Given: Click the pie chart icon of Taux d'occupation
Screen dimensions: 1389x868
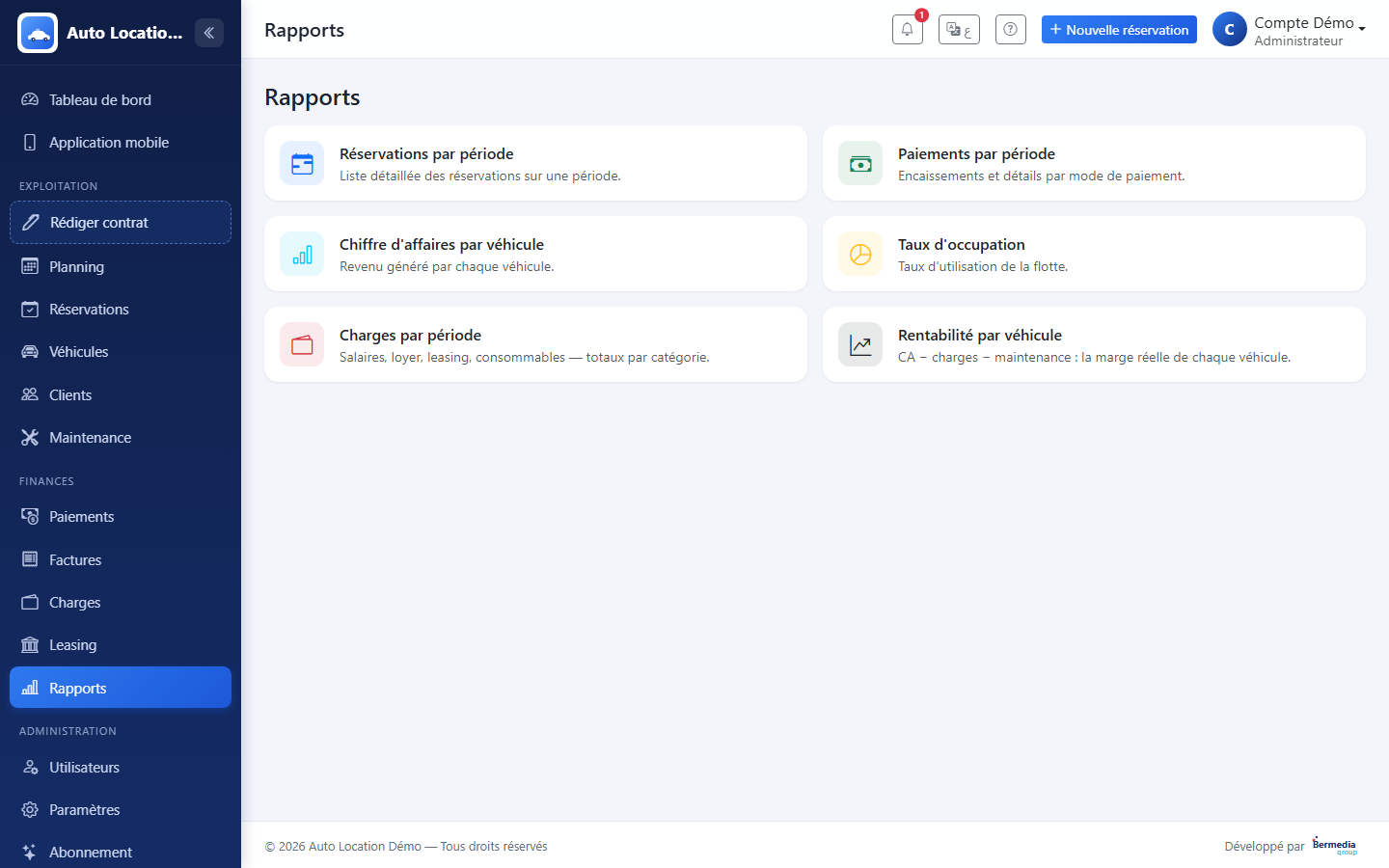Looking at the screenshot, I should [x=860, y=254].
